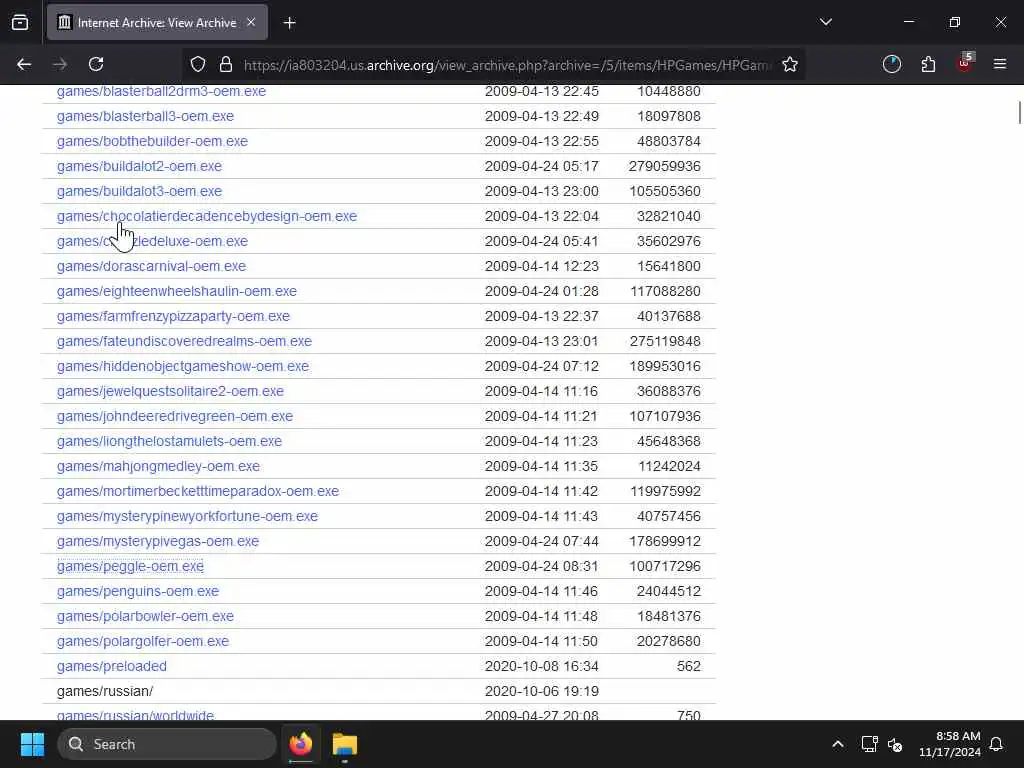Click the 2009-04-24 07:12 timestamp
The image size is (1024, 768).
coord(541,366)
